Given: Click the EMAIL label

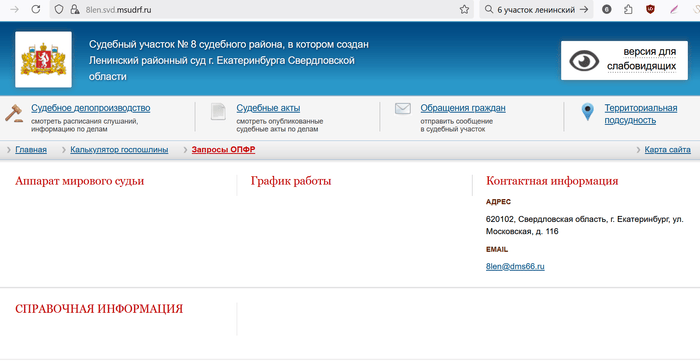Looking at the screenshot, I should click(x=497, y=249).
